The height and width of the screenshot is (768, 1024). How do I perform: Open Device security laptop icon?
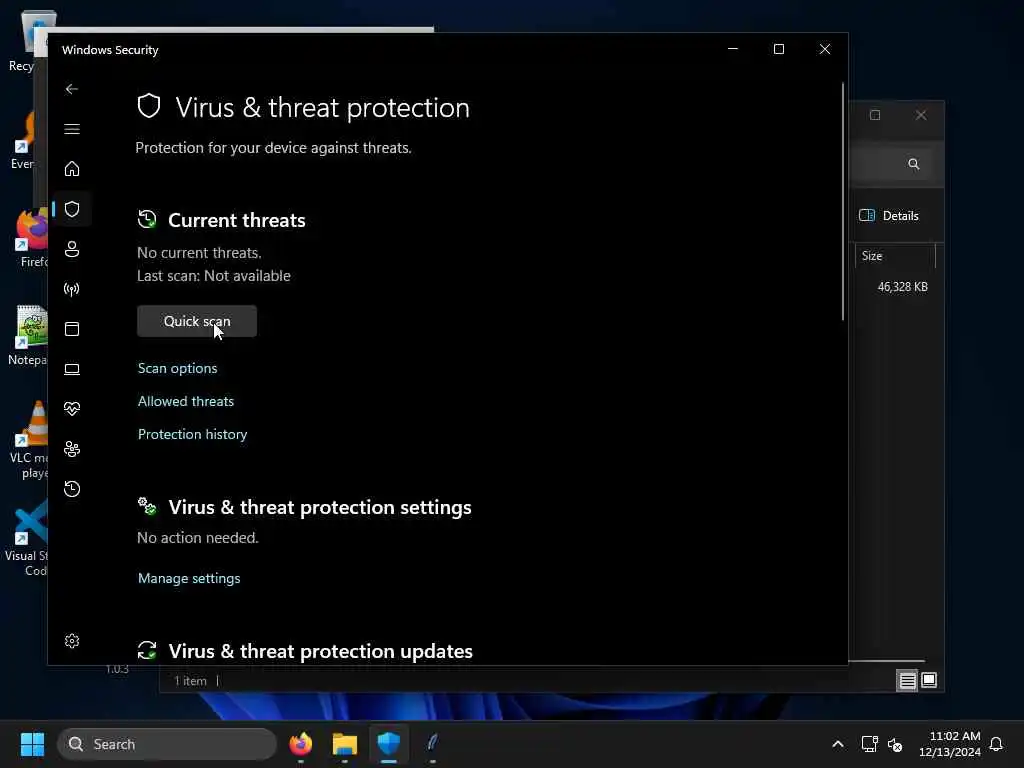pyautogui.click(x=72, y=369)
